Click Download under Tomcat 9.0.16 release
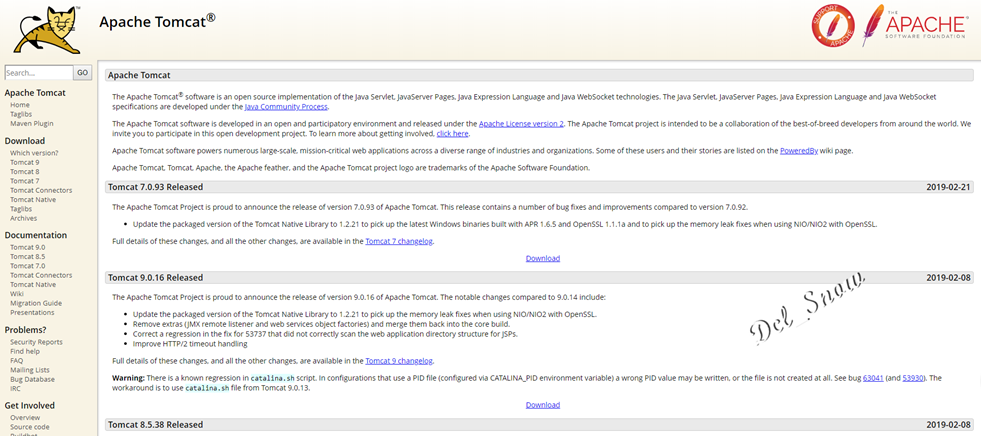 (542, 405)
